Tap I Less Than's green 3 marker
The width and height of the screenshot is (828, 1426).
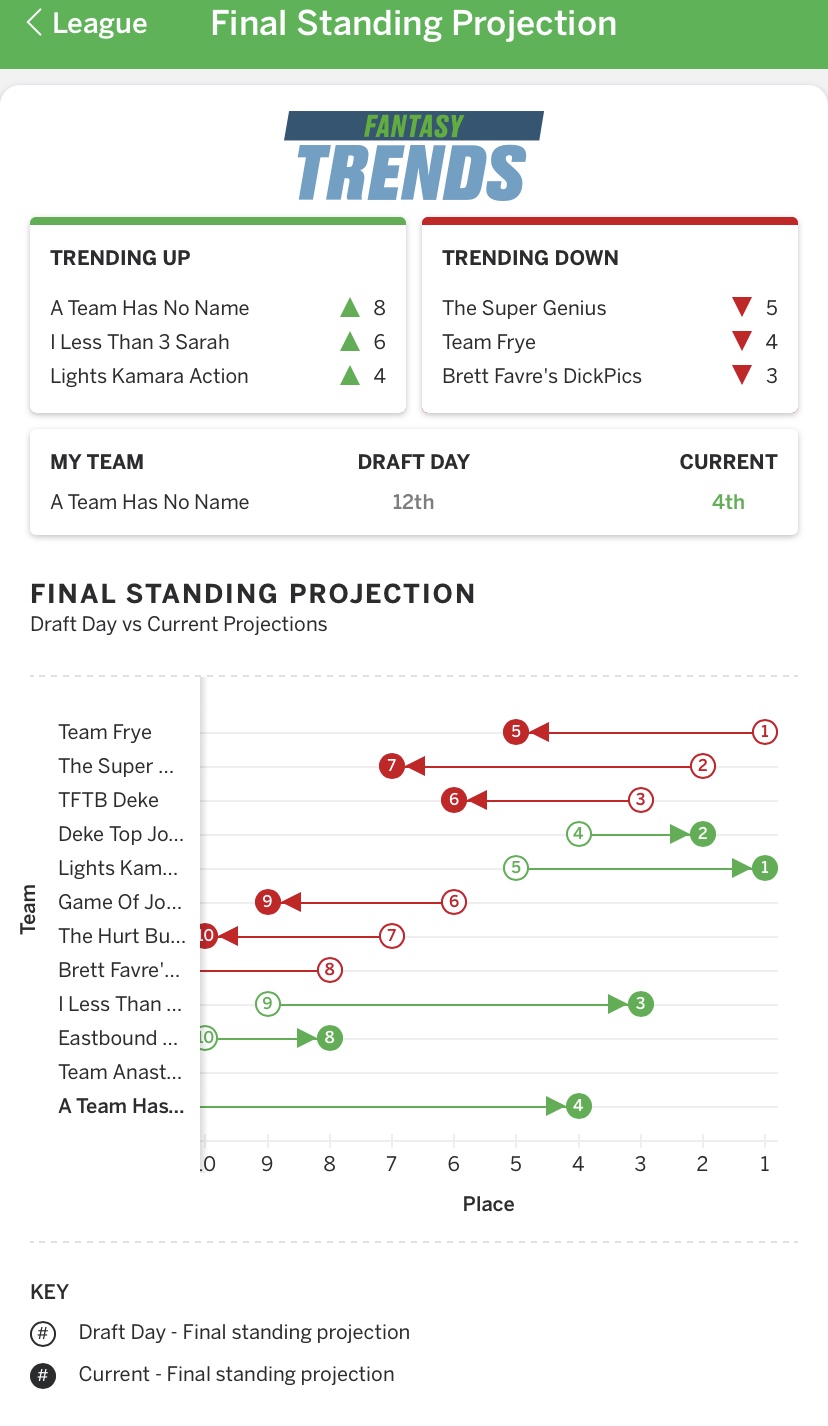[641, 1004]
